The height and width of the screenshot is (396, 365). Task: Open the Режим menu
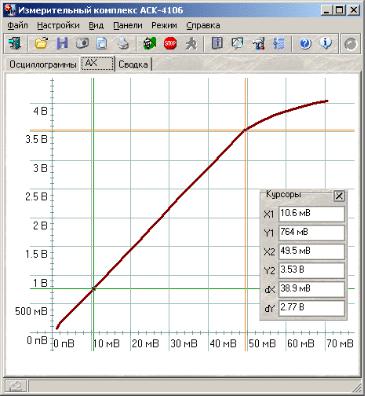[164, 25]
